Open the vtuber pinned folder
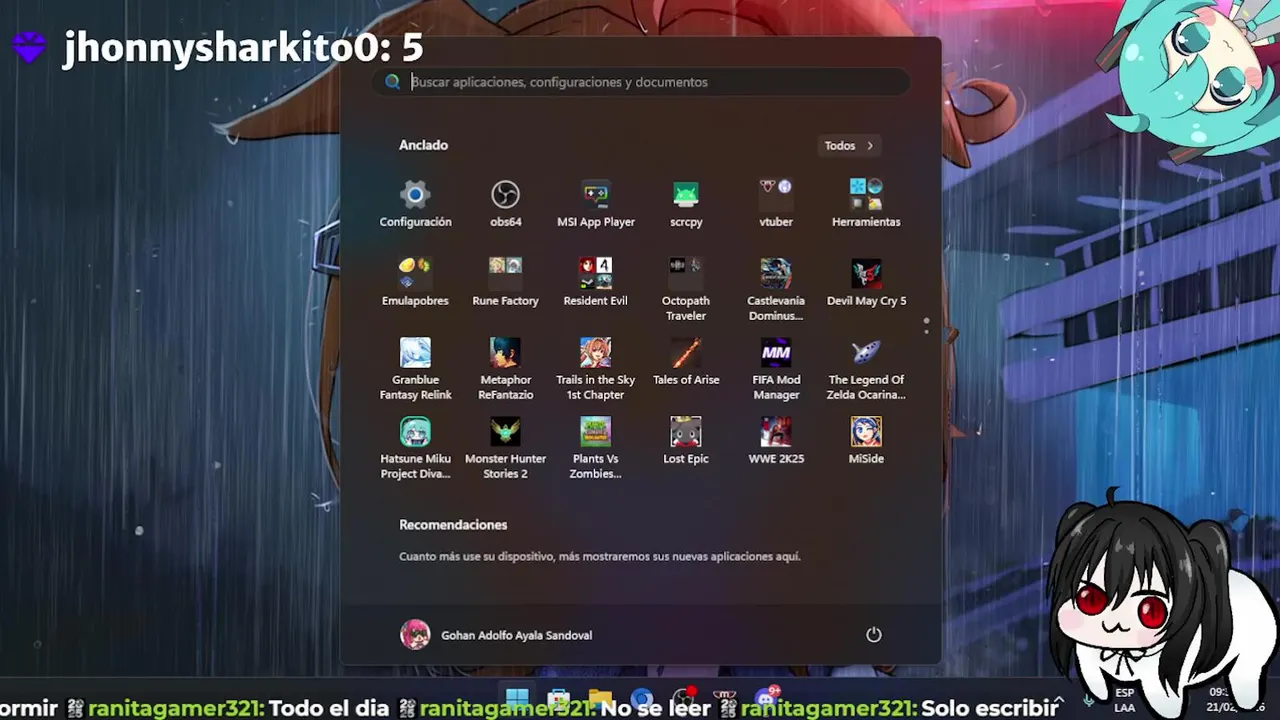 [x=776, y=204]
